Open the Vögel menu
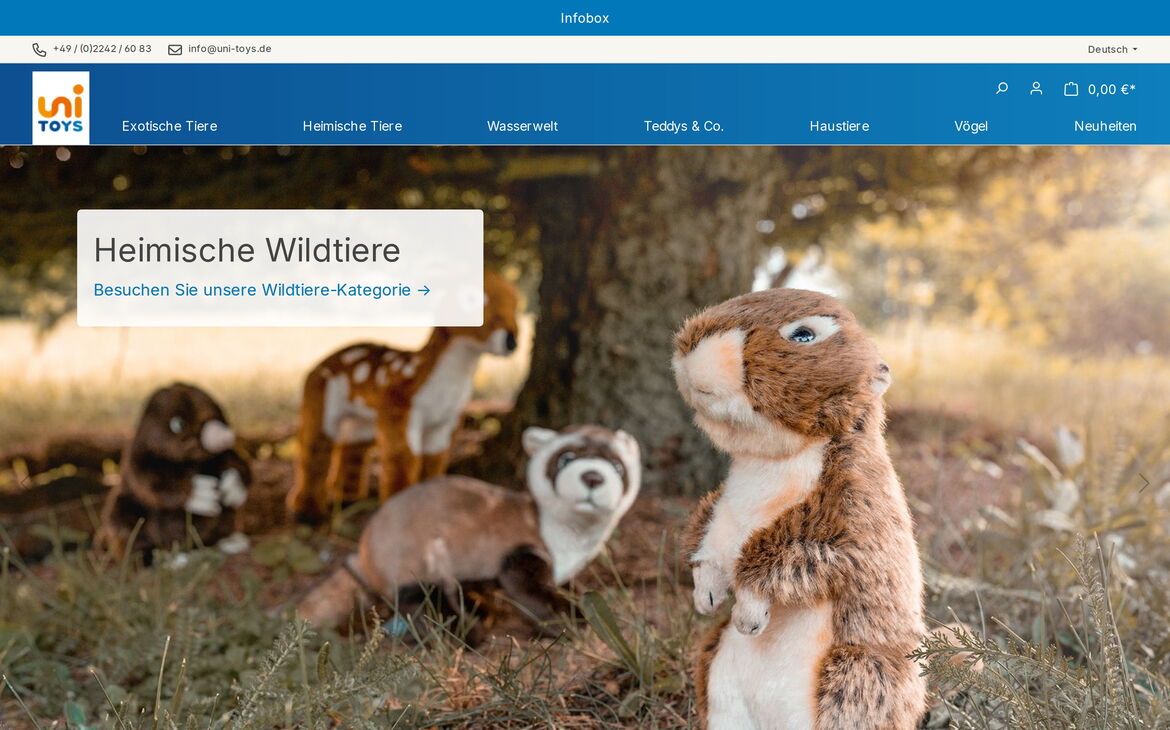 [971, 126]
